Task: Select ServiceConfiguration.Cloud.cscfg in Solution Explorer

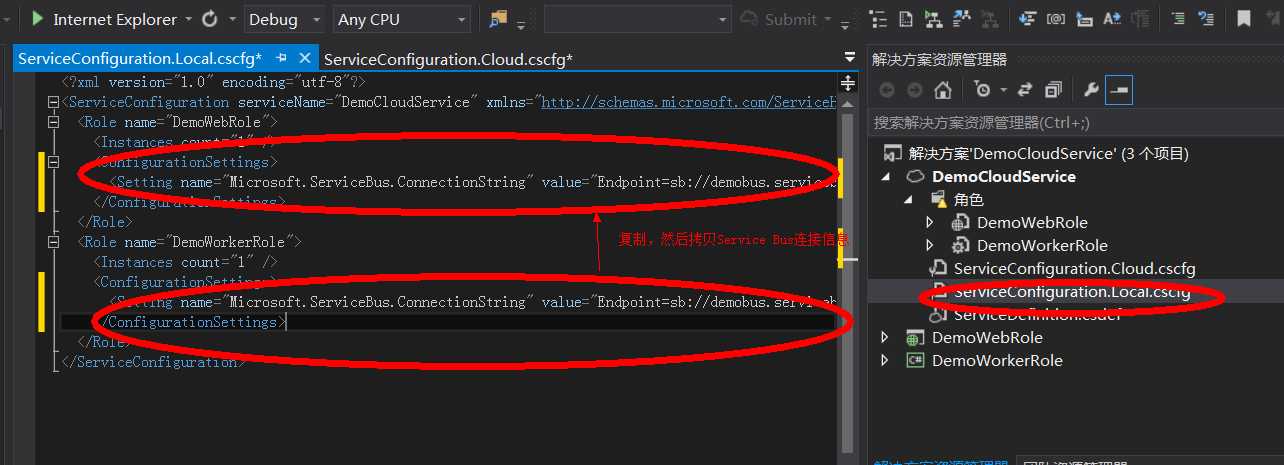Action: [x=1074, y=268]
